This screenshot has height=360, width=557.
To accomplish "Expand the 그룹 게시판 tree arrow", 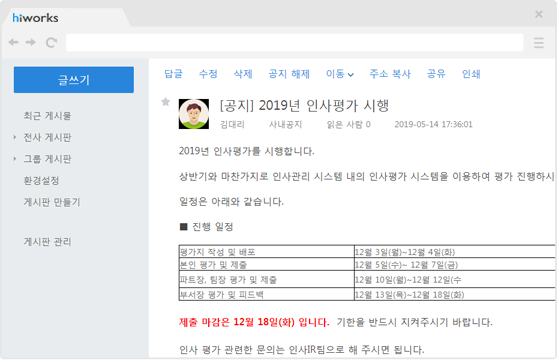I will pos(15,158).
